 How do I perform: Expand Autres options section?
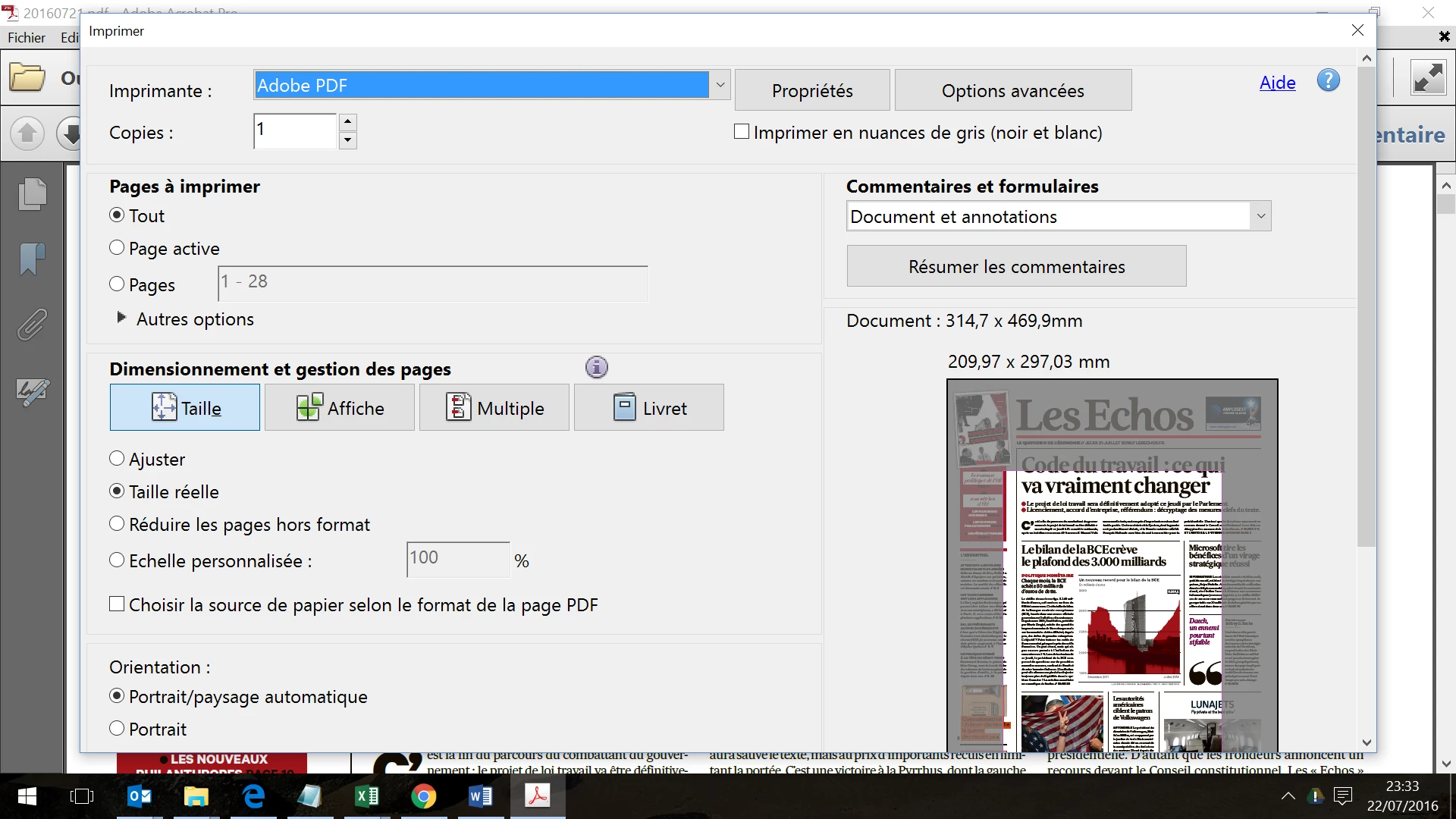tap(121, 318)
